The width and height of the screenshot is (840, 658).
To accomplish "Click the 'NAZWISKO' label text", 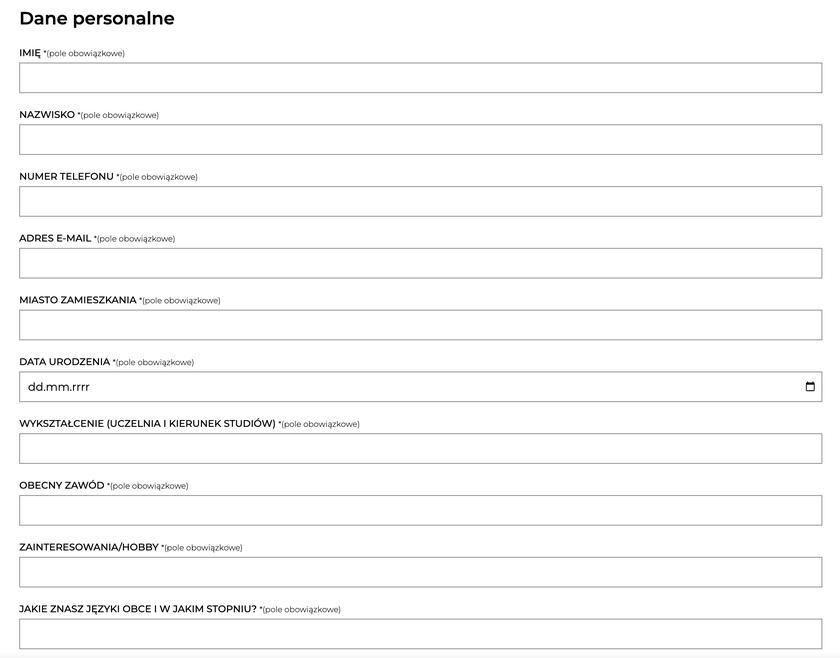I will [47, 115].
